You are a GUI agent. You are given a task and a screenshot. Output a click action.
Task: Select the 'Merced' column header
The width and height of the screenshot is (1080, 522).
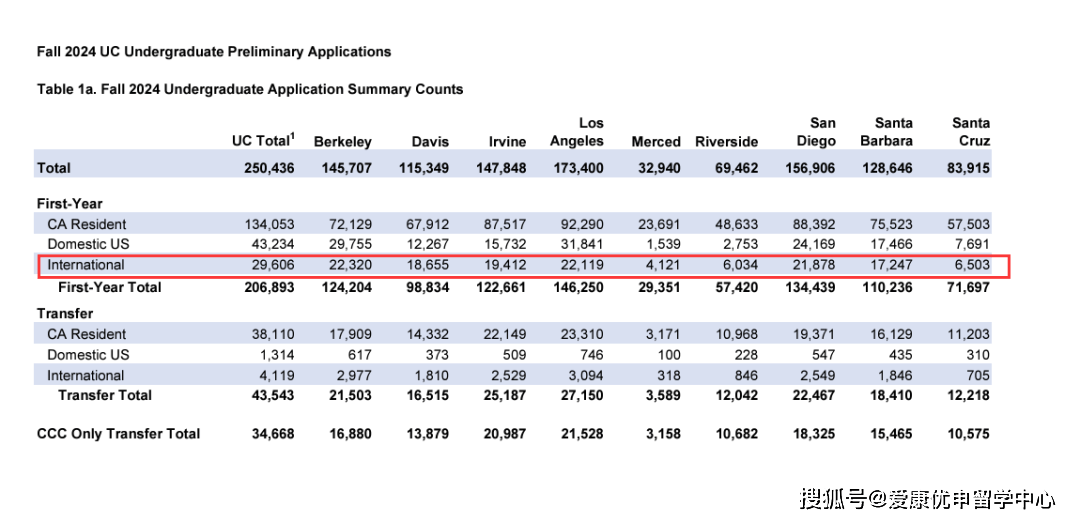click(656, 142)
